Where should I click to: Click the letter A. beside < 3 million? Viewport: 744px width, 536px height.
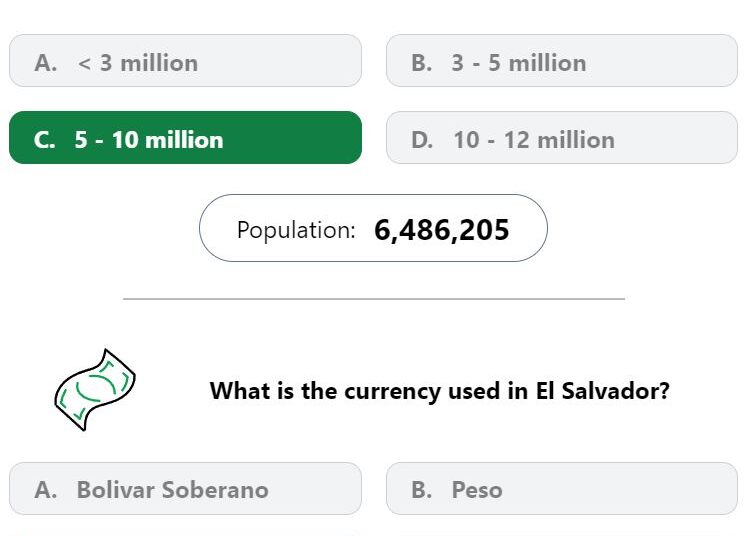[46, 63]
